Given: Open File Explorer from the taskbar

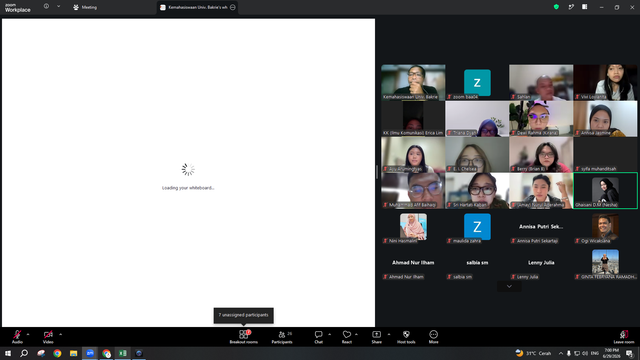Looking at the screenshot, I should pyautogui.click(x=73, y=353).
